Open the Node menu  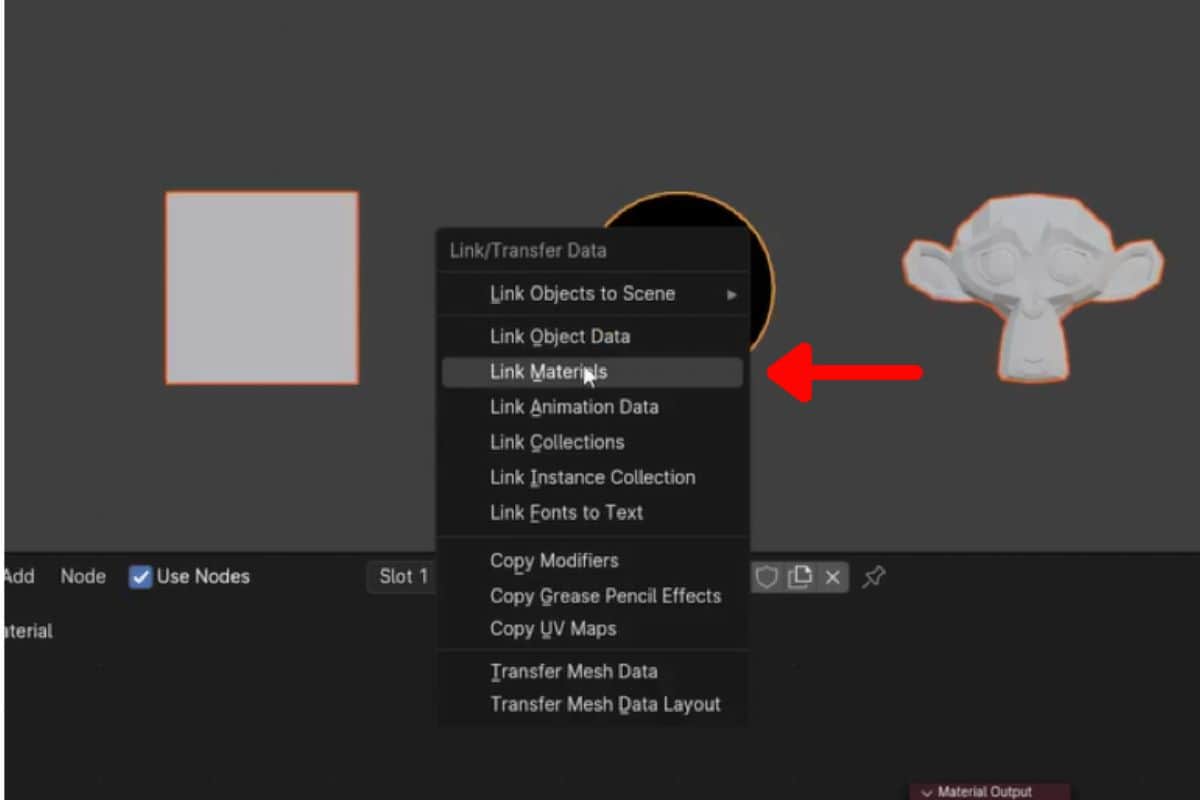pyautogui.click(x=82, y=576)
